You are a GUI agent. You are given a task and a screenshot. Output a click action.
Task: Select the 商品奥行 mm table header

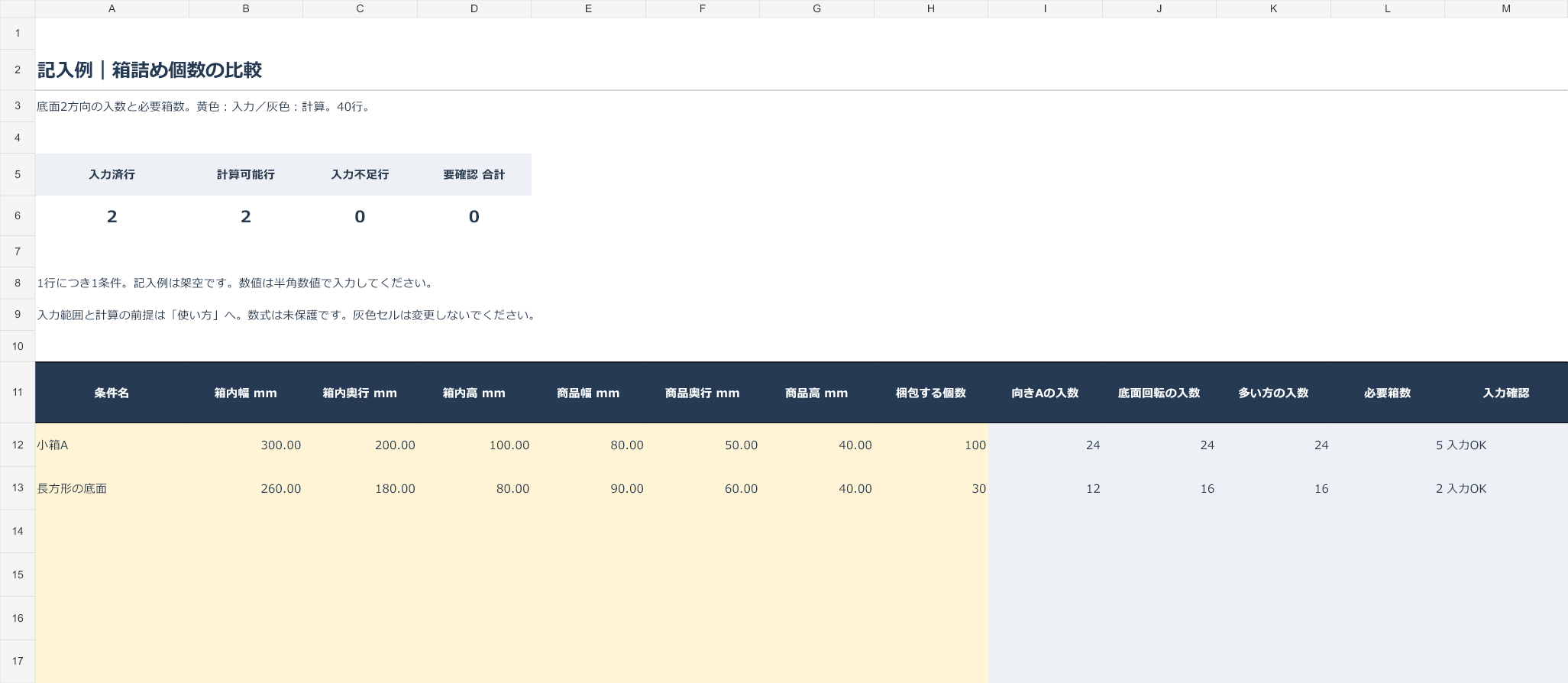(x=702, y=393)
